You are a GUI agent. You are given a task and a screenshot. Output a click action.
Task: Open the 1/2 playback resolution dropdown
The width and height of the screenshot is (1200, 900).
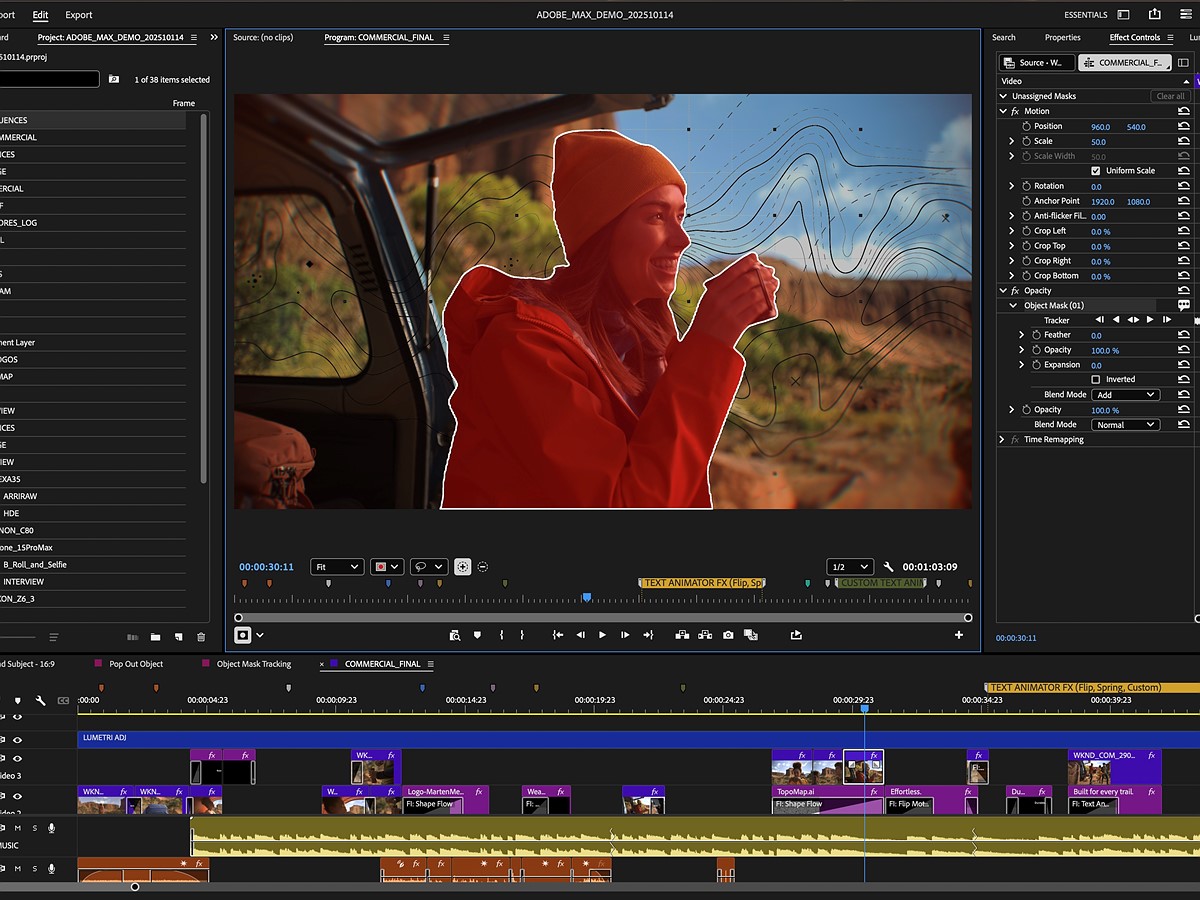849,566
